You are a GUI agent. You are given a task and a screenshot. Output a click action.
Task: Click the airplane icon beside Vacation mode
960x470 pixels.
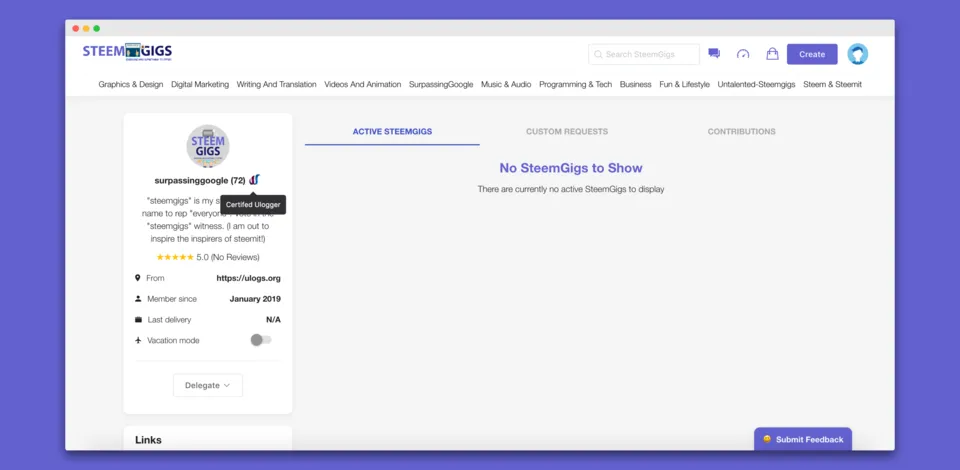[138, 340]
